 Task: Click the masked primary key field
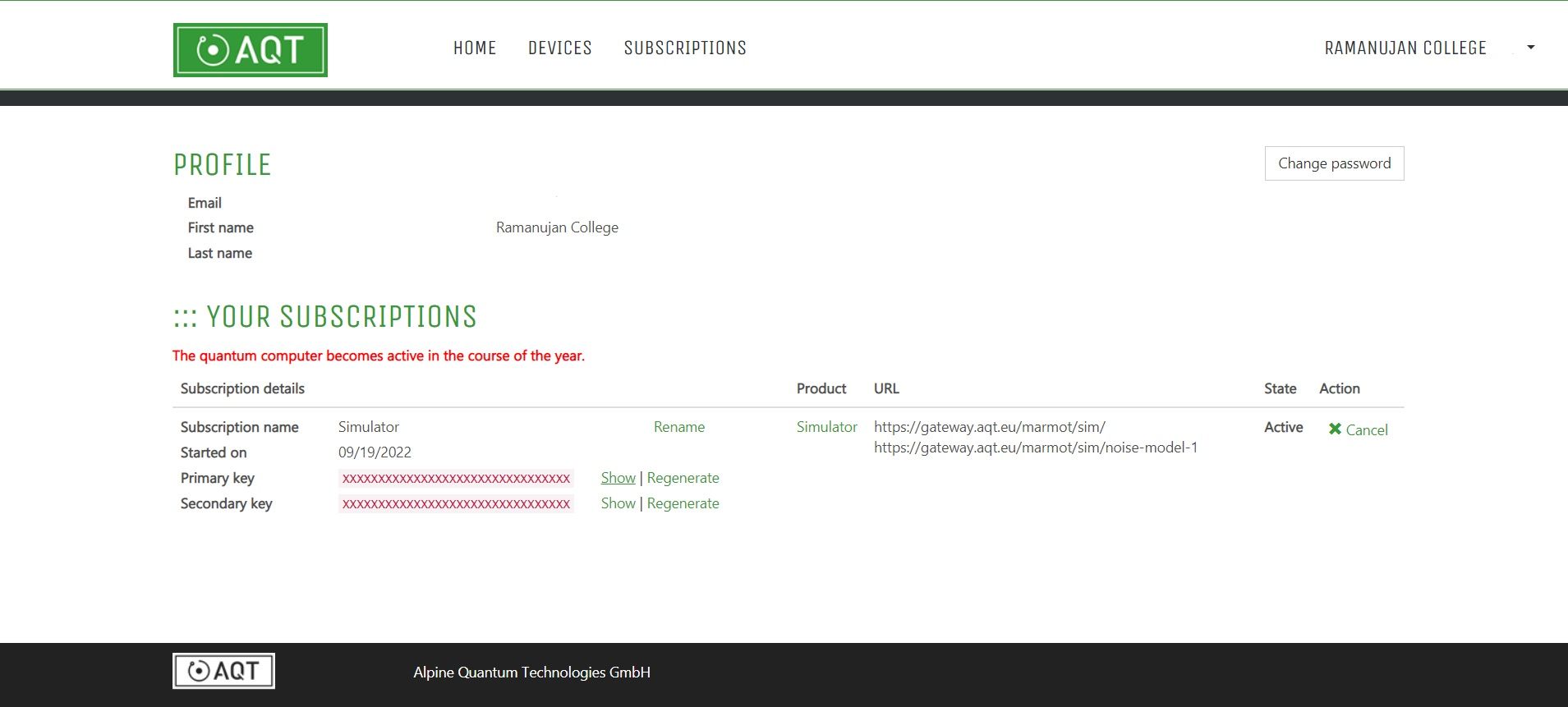point(456,478)
